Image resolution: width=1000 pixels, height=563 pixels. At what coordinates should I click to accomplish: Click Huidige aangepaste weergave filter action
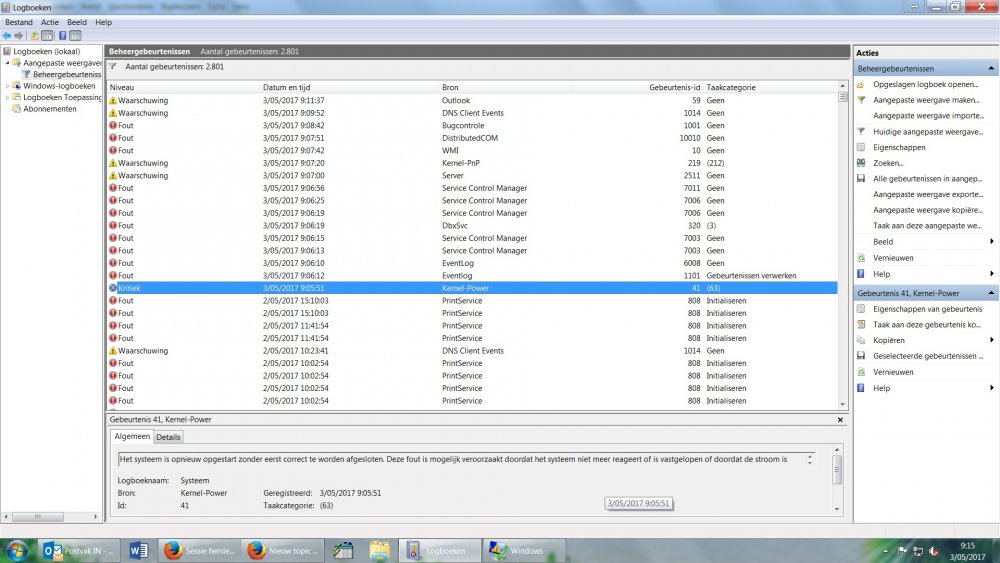[x=927, y=132]
